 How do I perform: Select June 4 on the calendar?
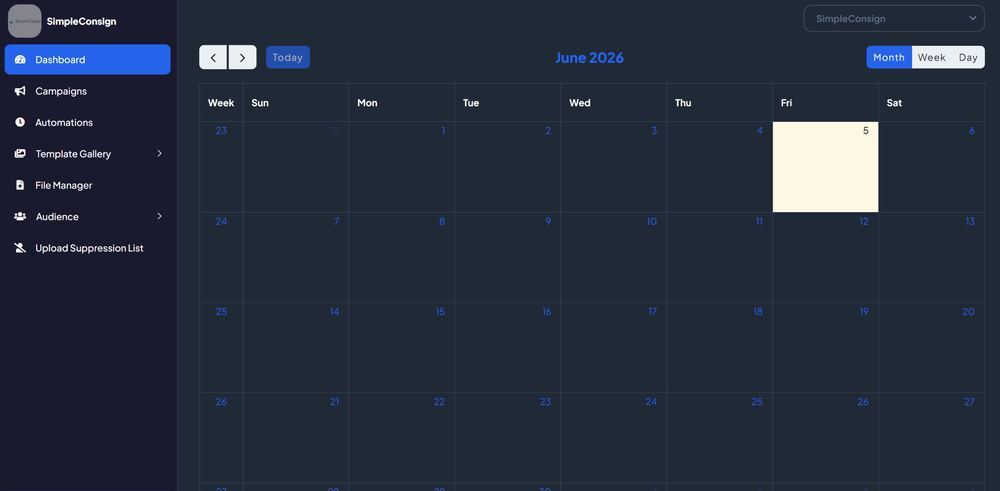719,167
